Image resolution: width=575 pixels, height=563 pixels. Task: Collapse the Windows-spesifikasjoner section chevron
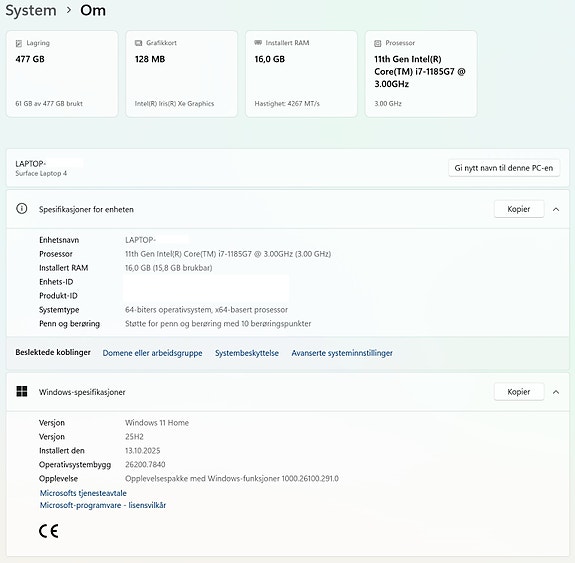tap(556, 392)
